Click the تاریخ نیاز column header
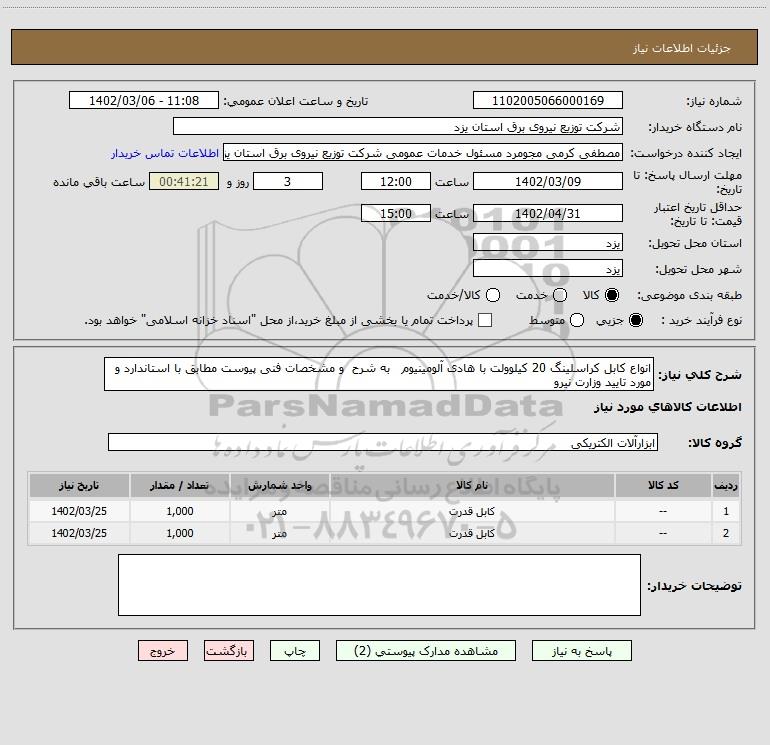The width and height of the screenshot is (770, 745). 79,486
